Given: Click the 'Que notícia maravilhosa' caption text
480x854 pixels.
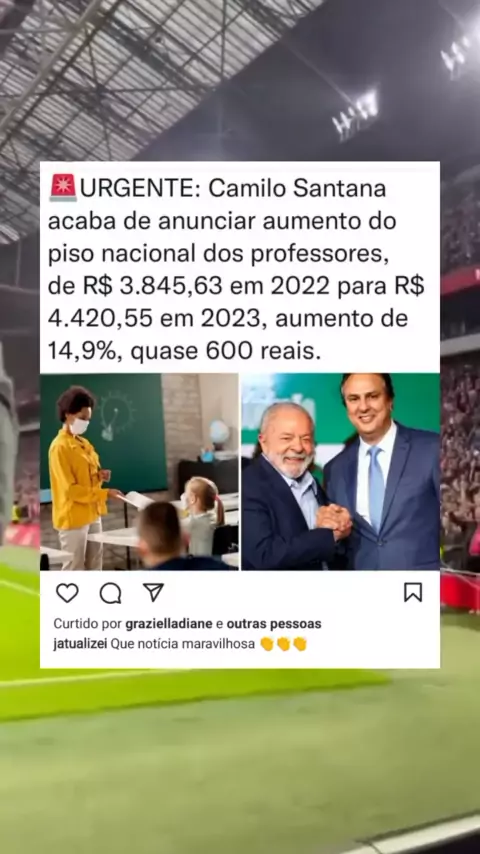Looking at the screenshot, I should click(x=183, y=644).
